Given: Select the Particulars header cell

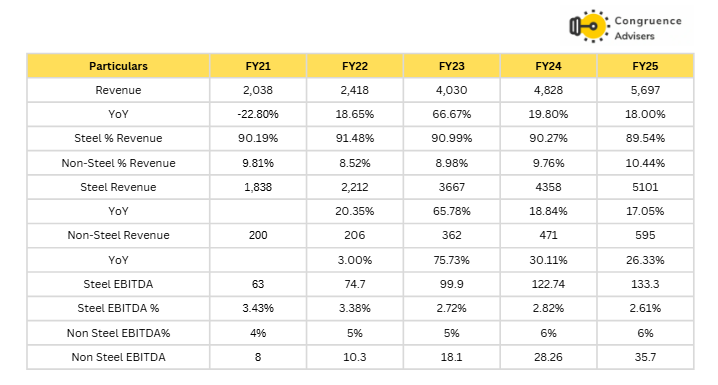Looking at the screenshot, I should (118, 66).
